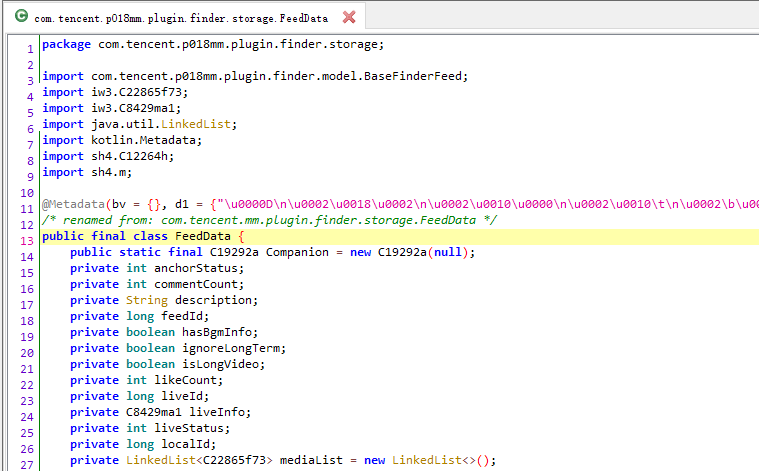
Task: Click the FeedData class name on line 13
Action: point(203,236)
